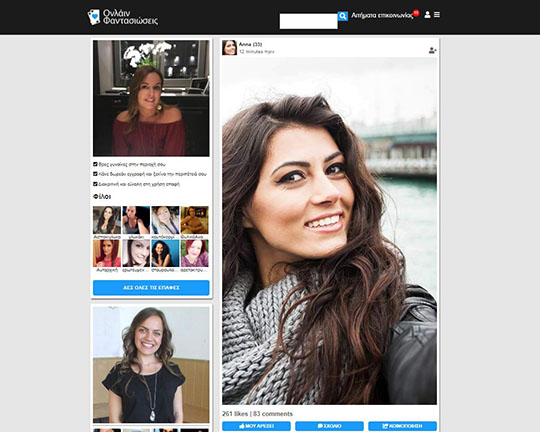Click the add friend icon on Anna's post
Image resolution: width=540 pixels, height=432 pixels.
point(433,50)
